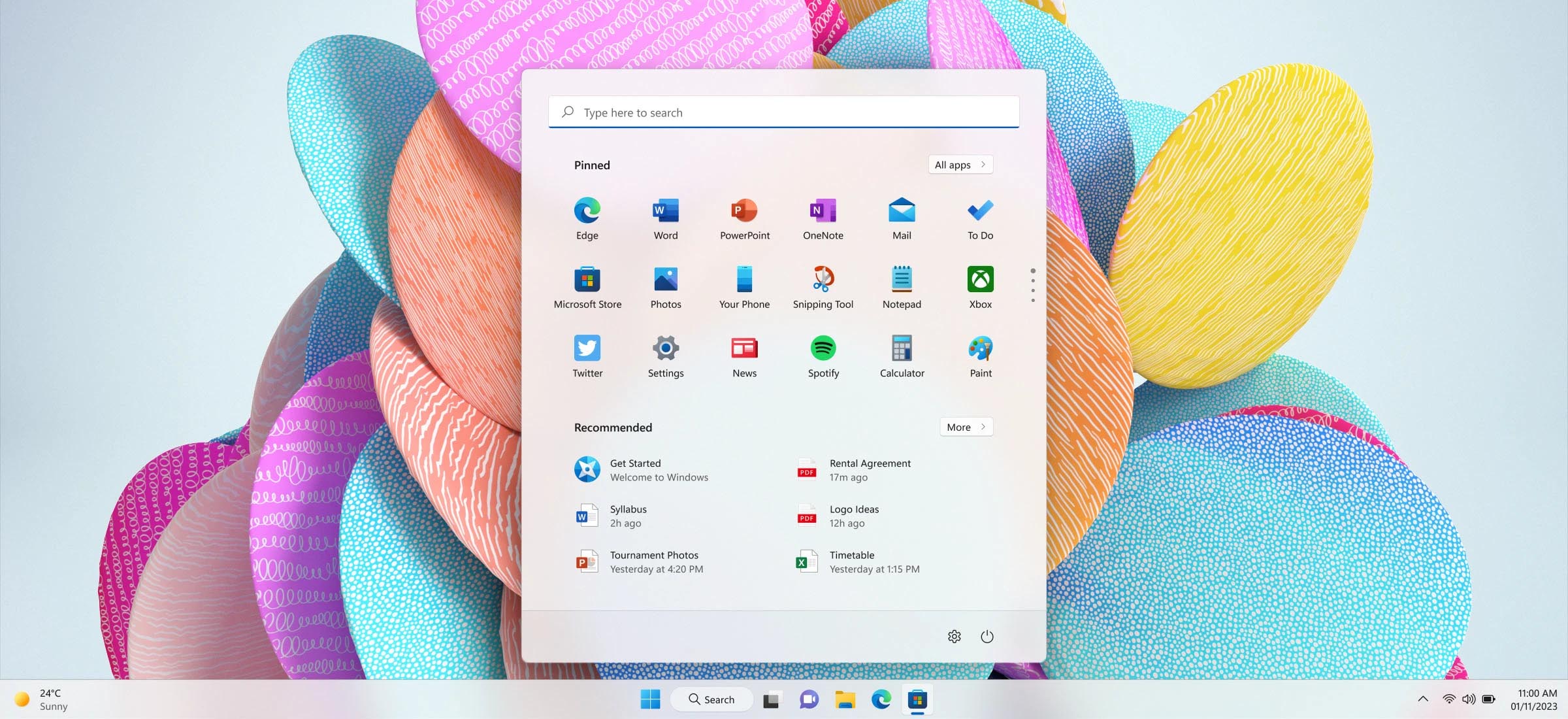Click pinned apps page indicator dots

[1032, 285]
